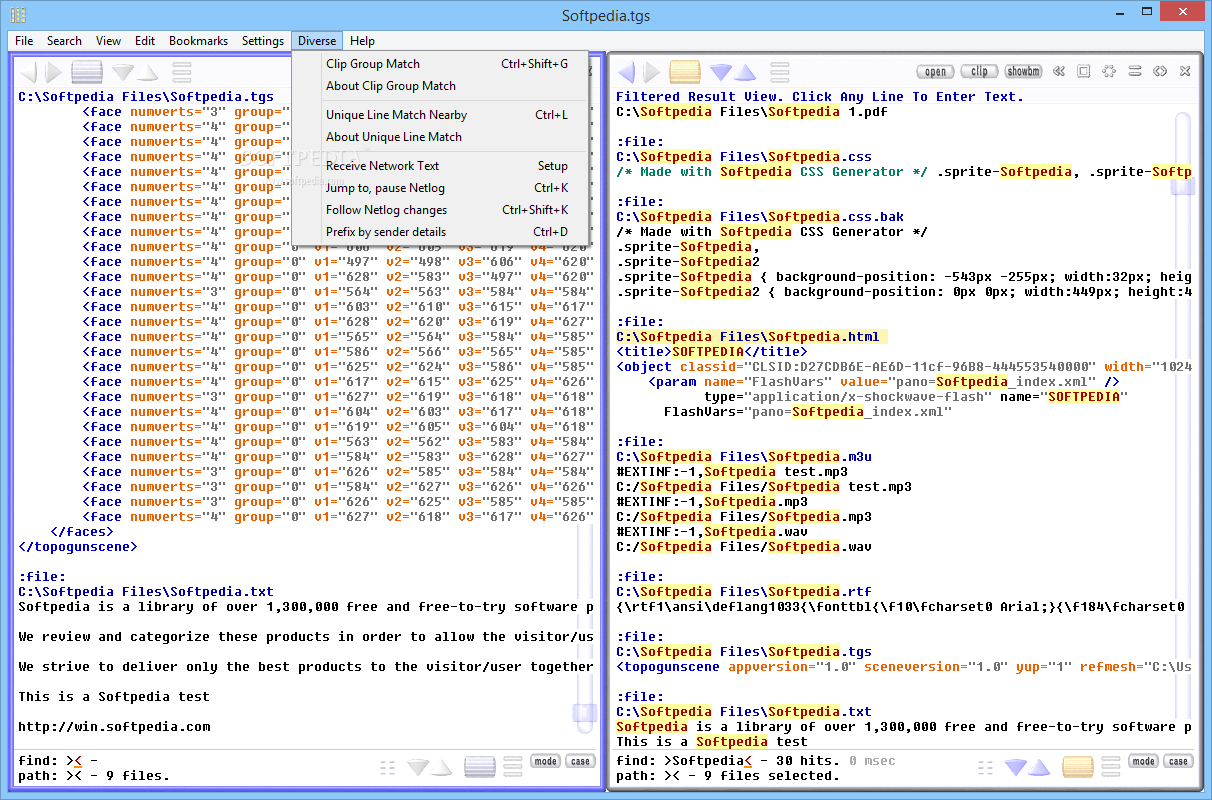Open the Help menu

pos(363,41)
